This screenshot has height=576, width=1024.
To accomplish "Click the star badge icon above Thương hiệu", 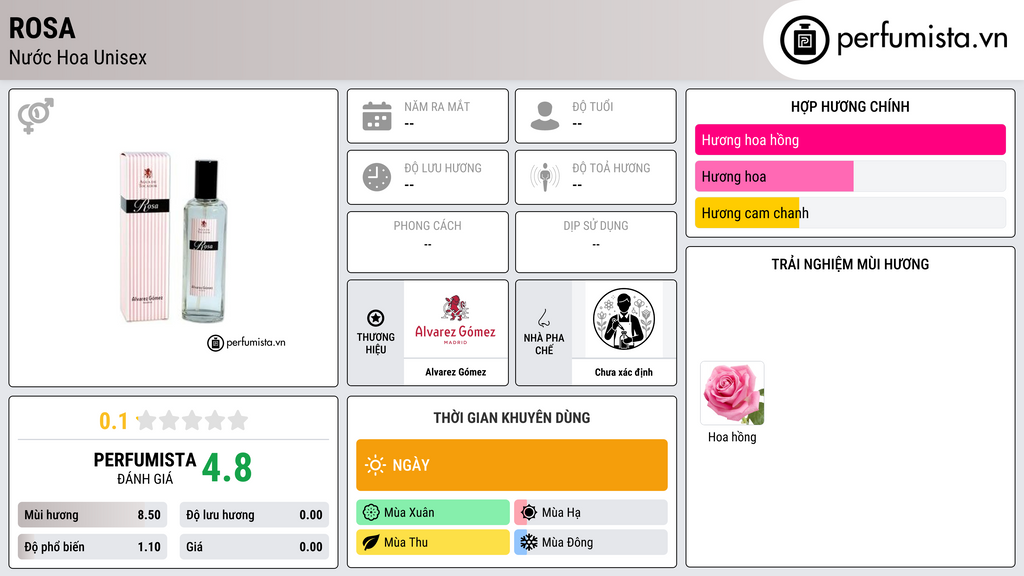I will 376,318.
